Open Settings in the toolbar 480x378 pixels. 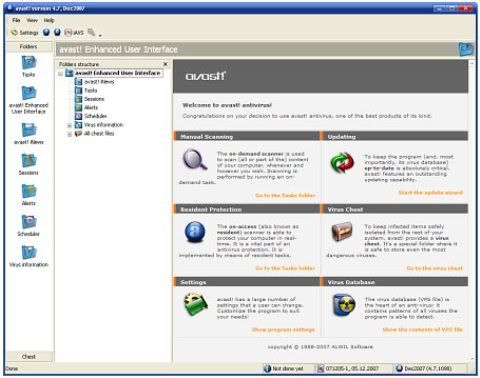pyautogui.click(x=24, y=33)
